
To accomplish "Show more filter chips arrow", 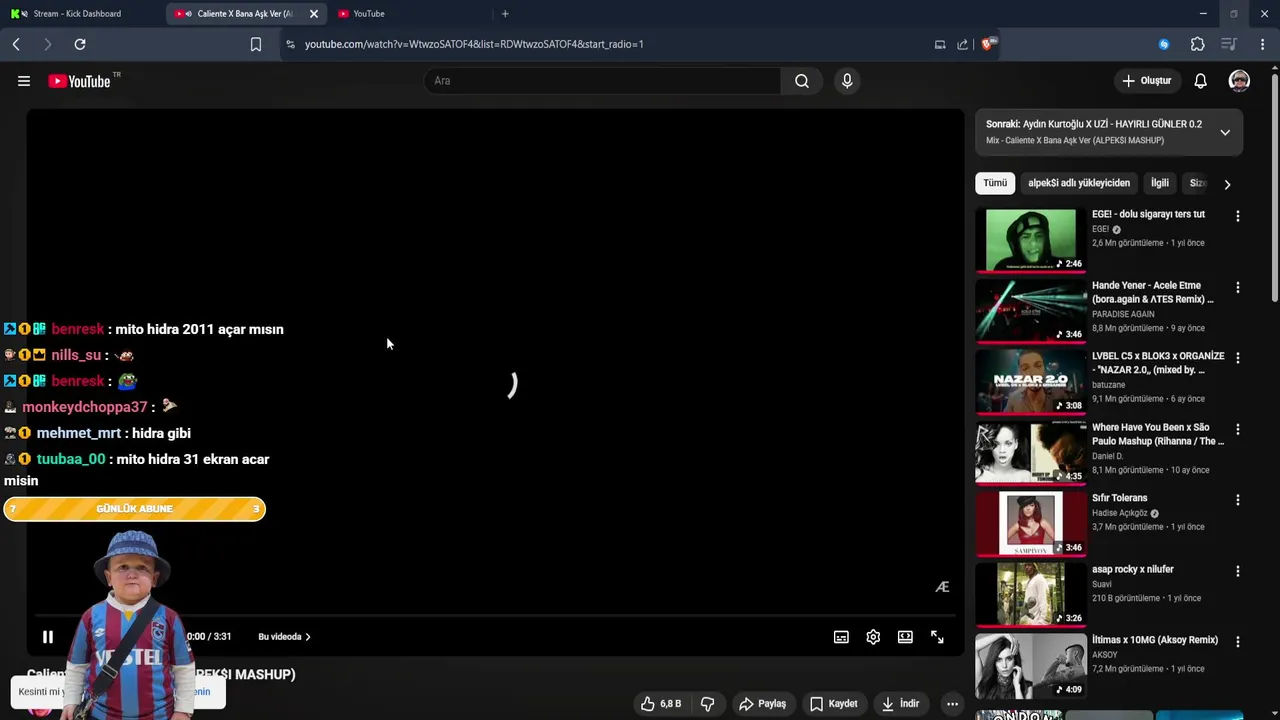I will (1227, 184).
